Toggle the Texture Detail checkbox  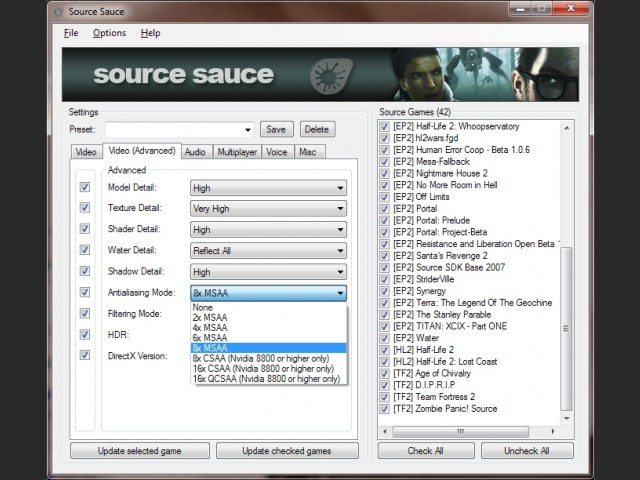[x=85, y=207]
